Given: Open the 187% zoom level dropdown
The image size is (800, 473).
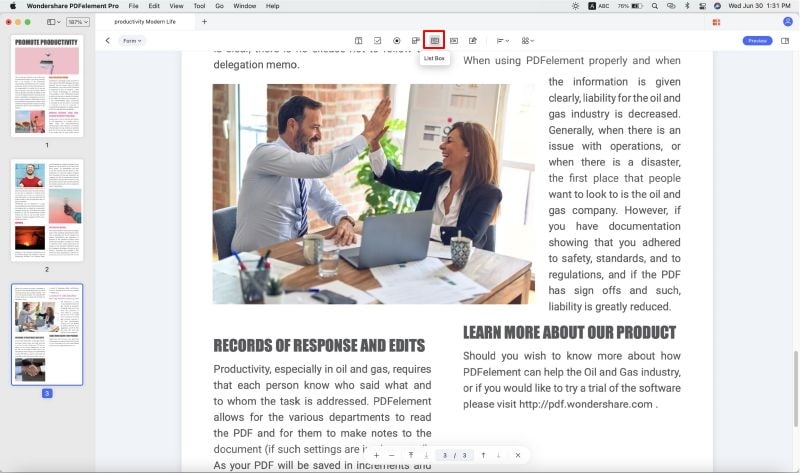Looking at the screenshot, I should (x=78, y=22).
